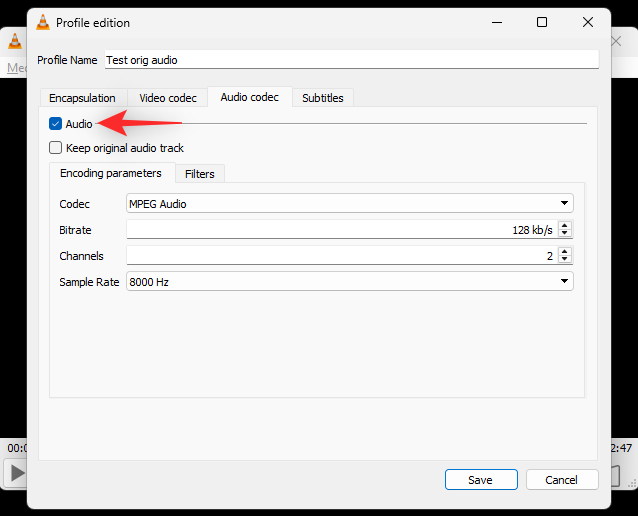The height and width of the screenshot is (516, 638).
Task: Switch to the Filters sub-tab
Action: coord(199,174)
